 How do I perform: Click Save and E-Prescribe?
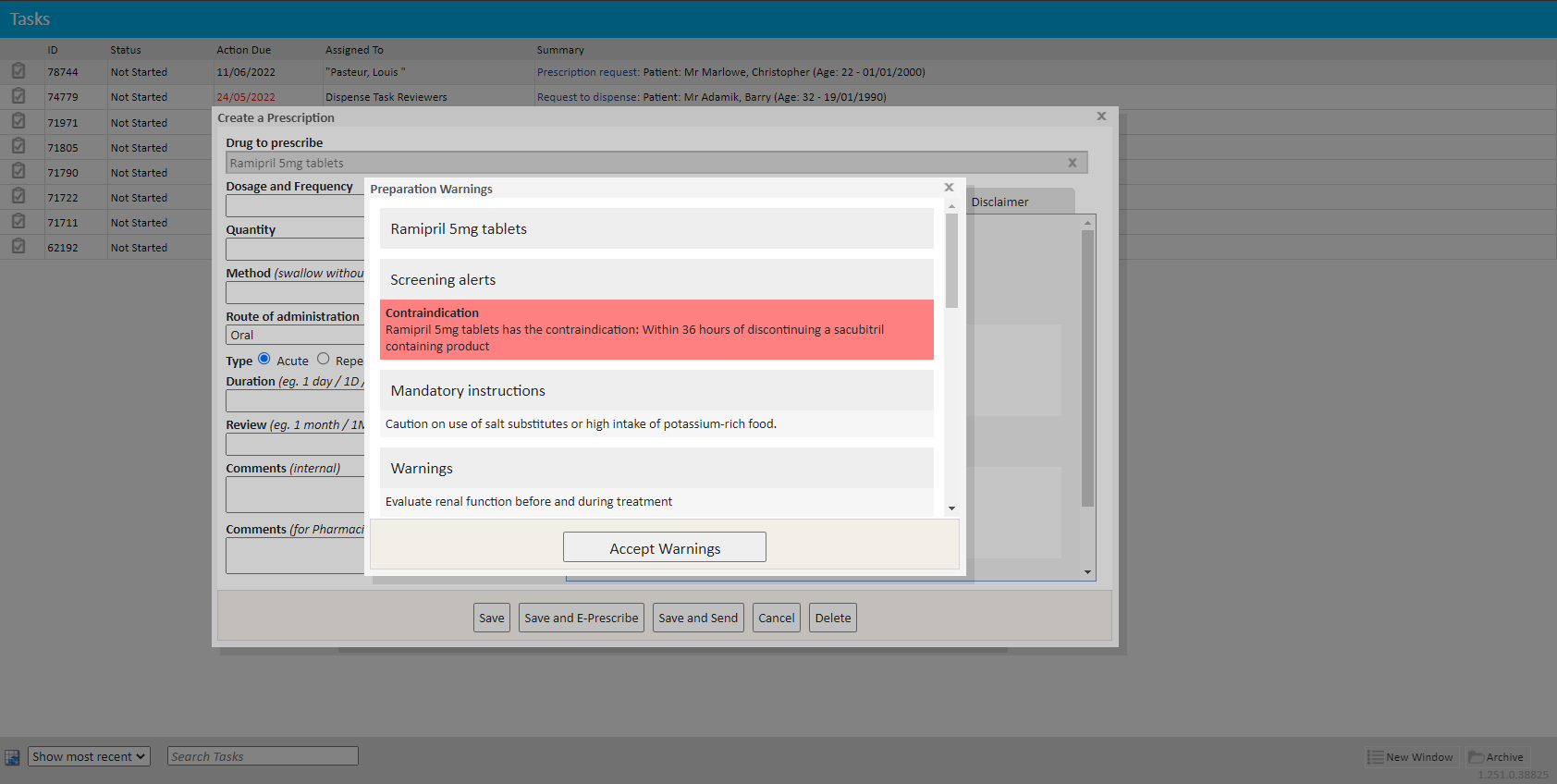[581, 618]
